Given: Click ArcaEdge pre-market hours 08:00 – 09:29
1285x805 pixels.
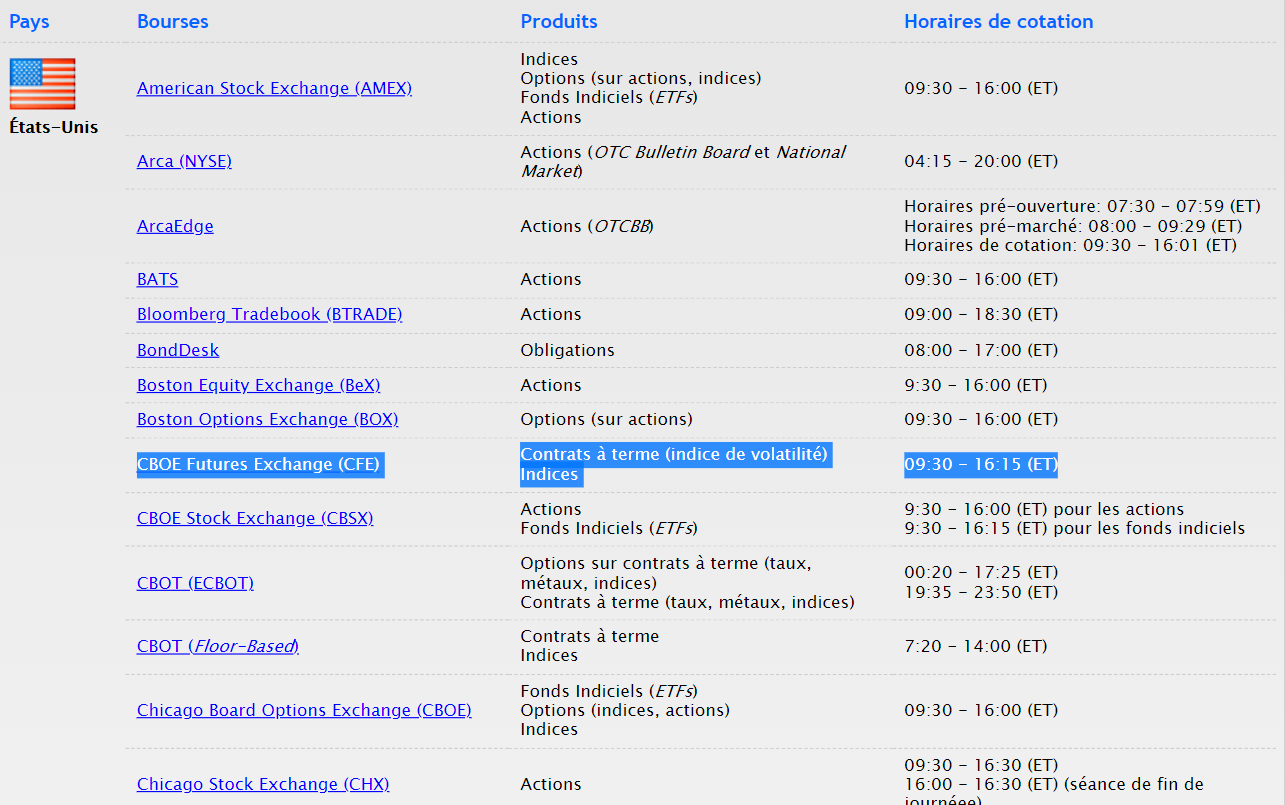Looking at the screenshot, I should (x=1073, y=226).
